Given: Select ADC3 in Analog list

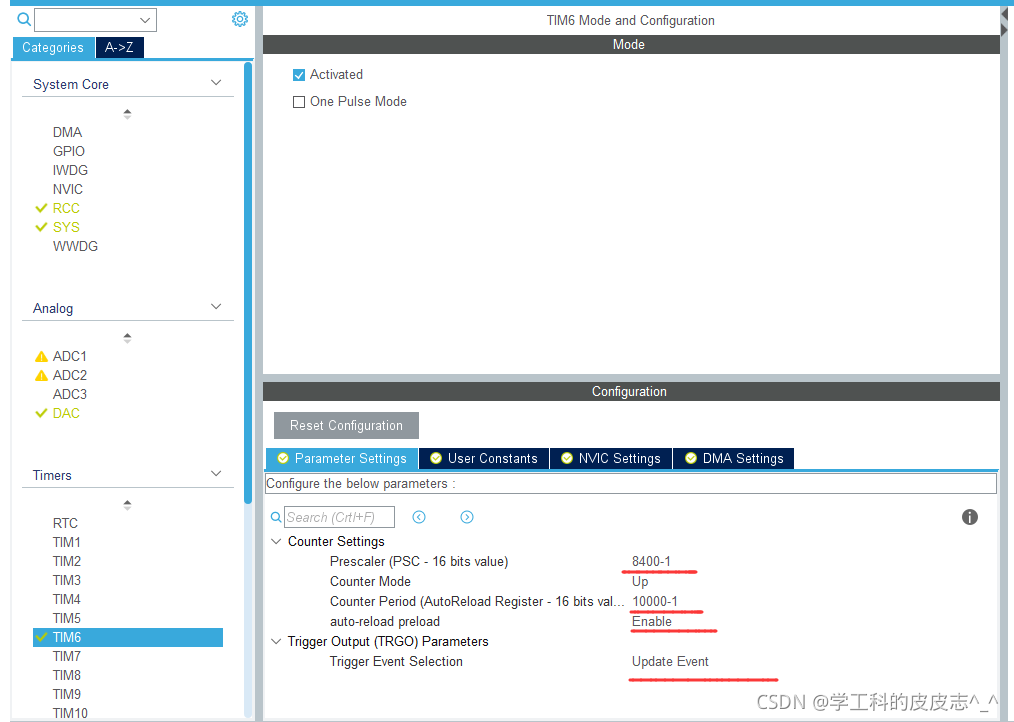Looking at the screenshot, I should pos(70,395).
